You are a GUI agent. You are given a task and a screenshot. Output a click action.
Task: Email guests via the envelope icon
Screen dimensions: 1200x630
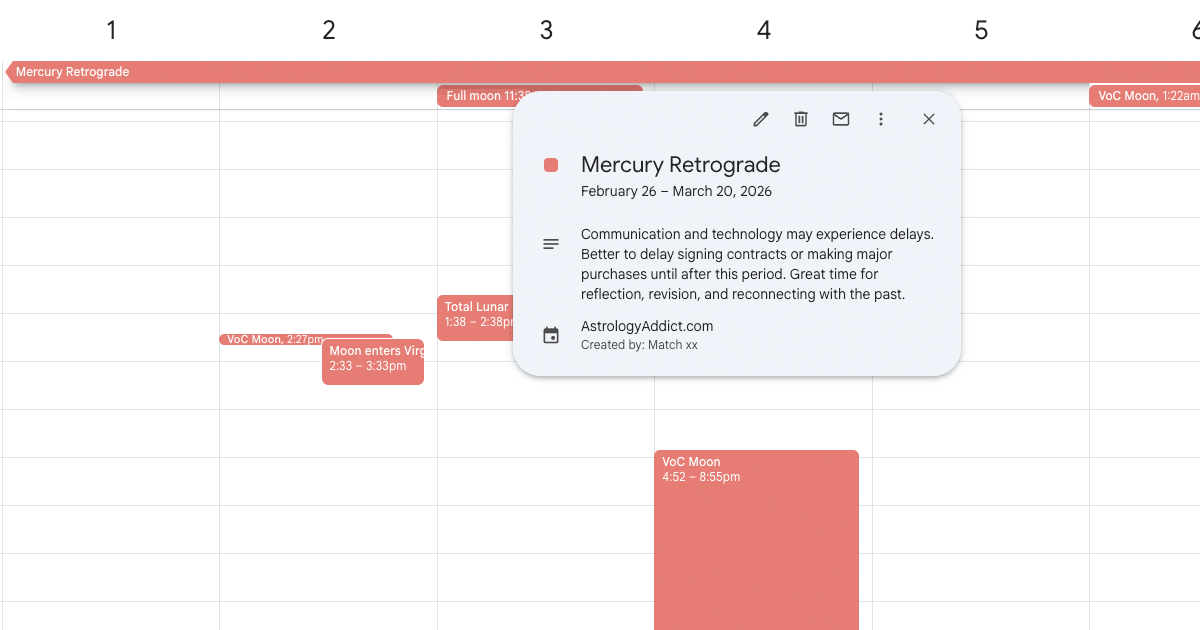pos(840,118)
